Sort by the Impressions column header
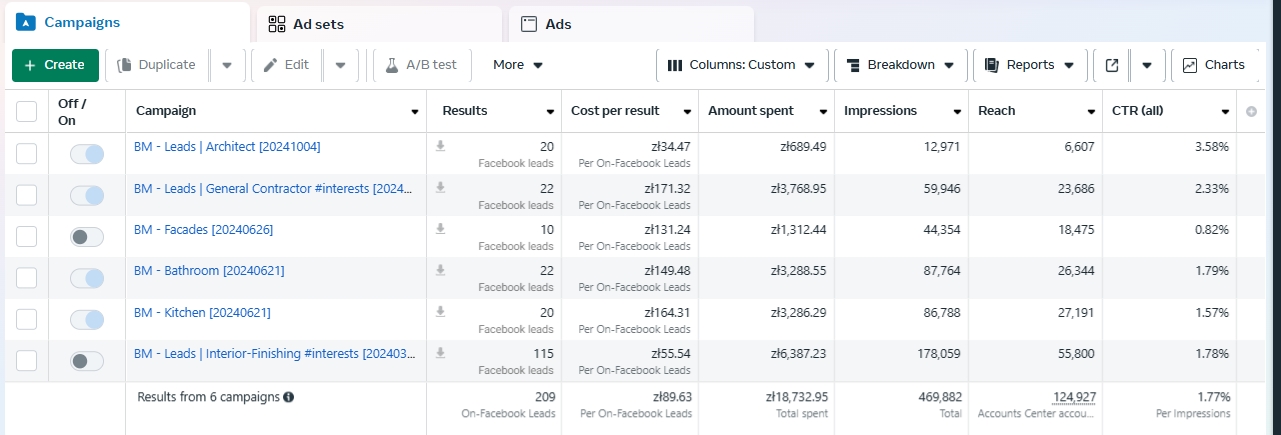Screen dimensions: 1281x435 (x=880, y=111)
